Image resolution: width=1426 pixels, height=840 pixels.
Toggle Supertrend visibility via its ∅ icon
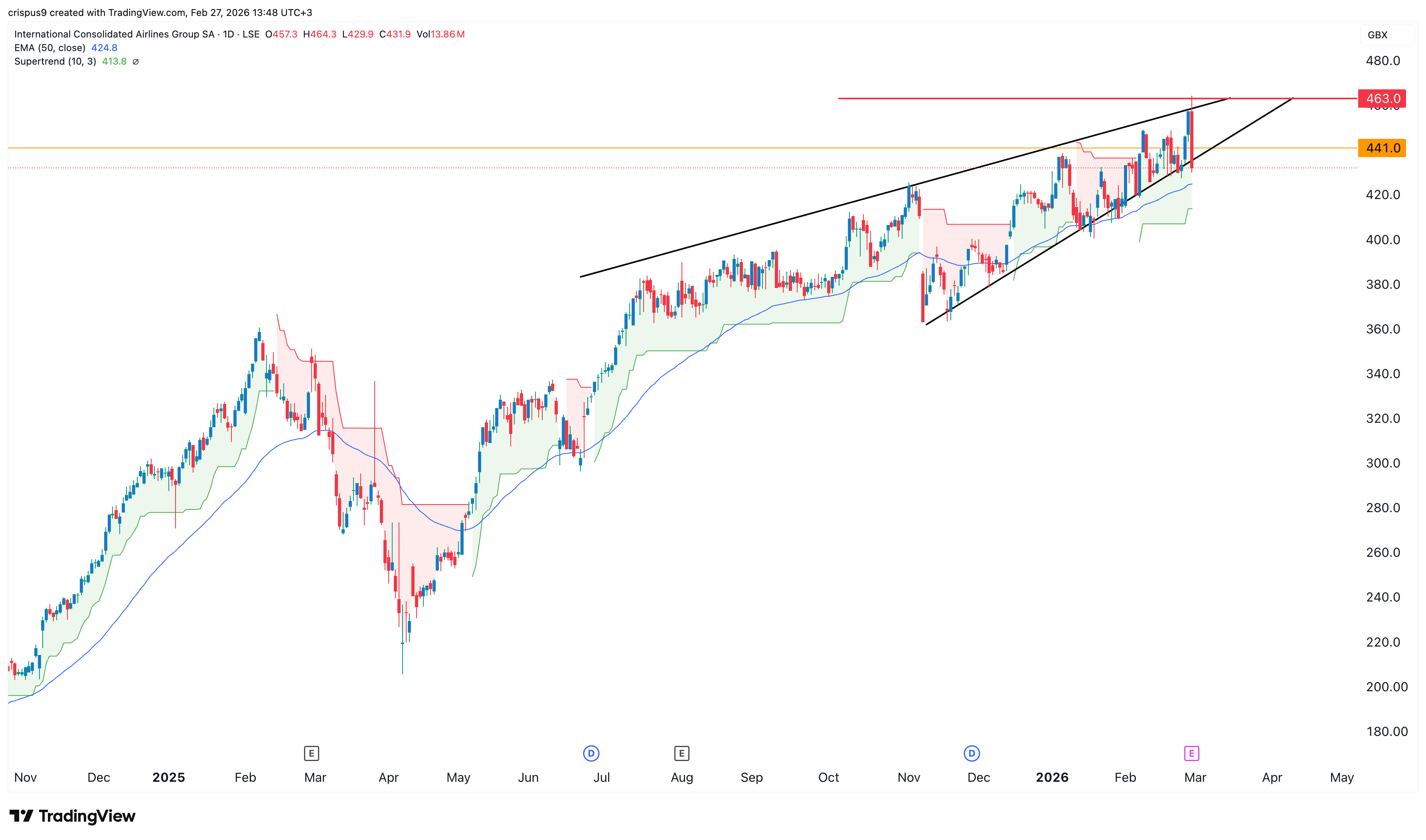coord(136,61)
